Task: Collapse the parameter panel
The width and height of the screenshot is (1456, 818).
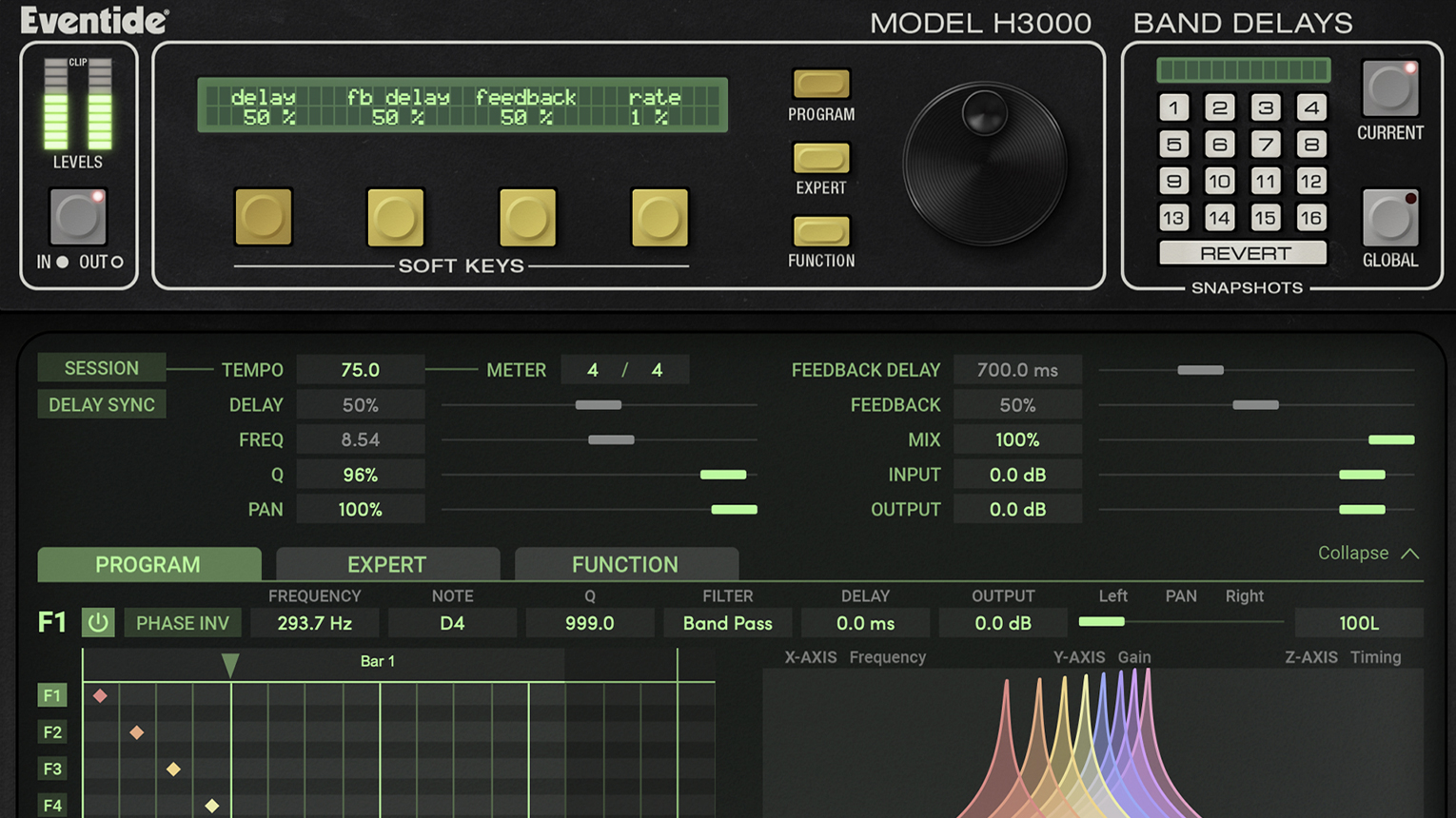Action: [x=1367, y=553]
